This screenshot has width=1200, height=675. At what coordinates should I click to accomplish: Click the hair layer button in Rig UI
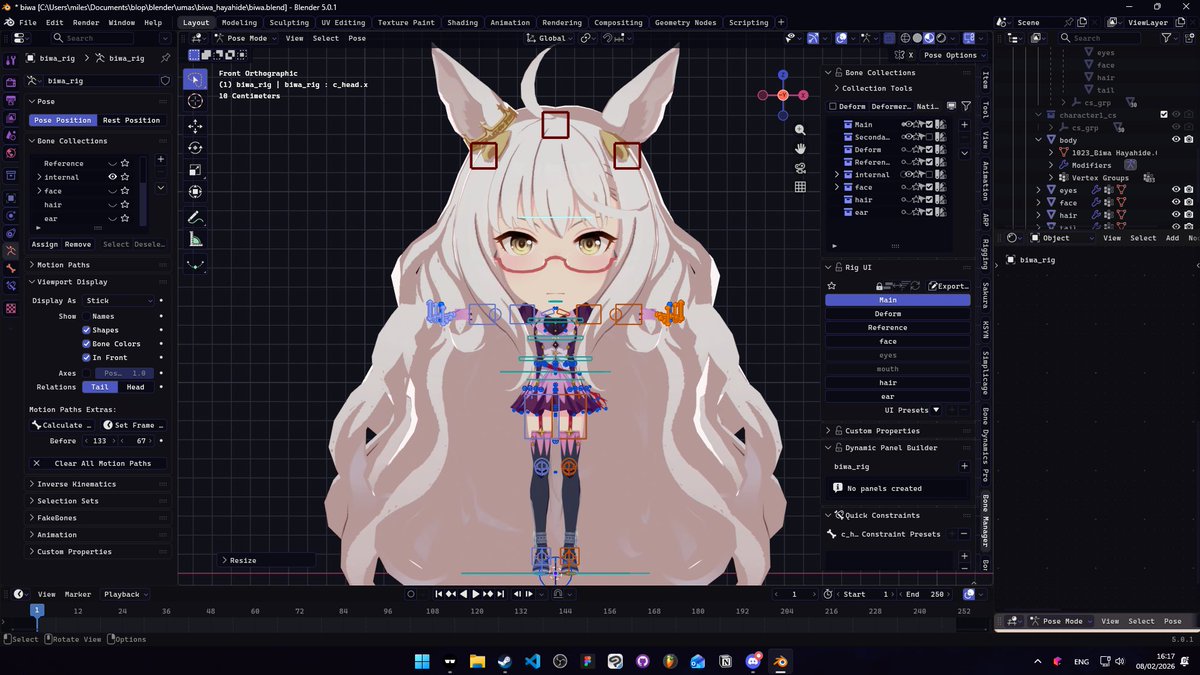[x=897, y=383]
